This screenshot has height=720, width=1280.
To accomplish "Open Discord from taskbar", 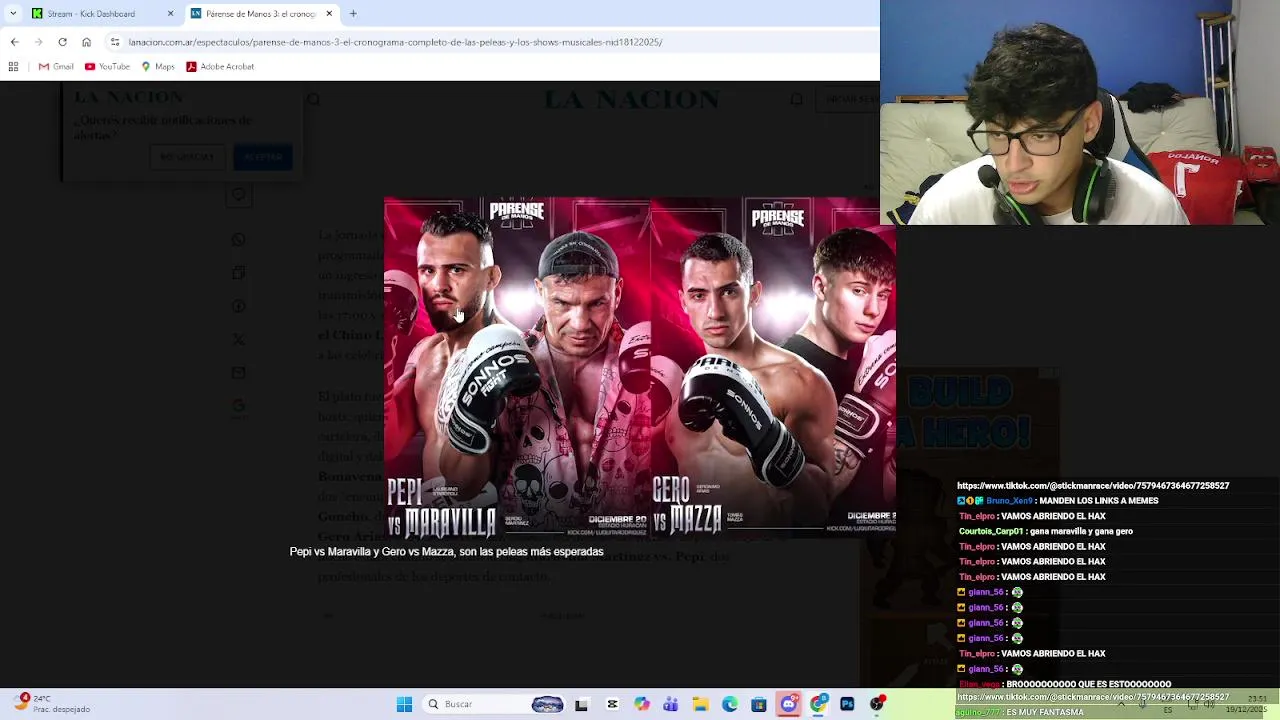I will coord(788,704).
